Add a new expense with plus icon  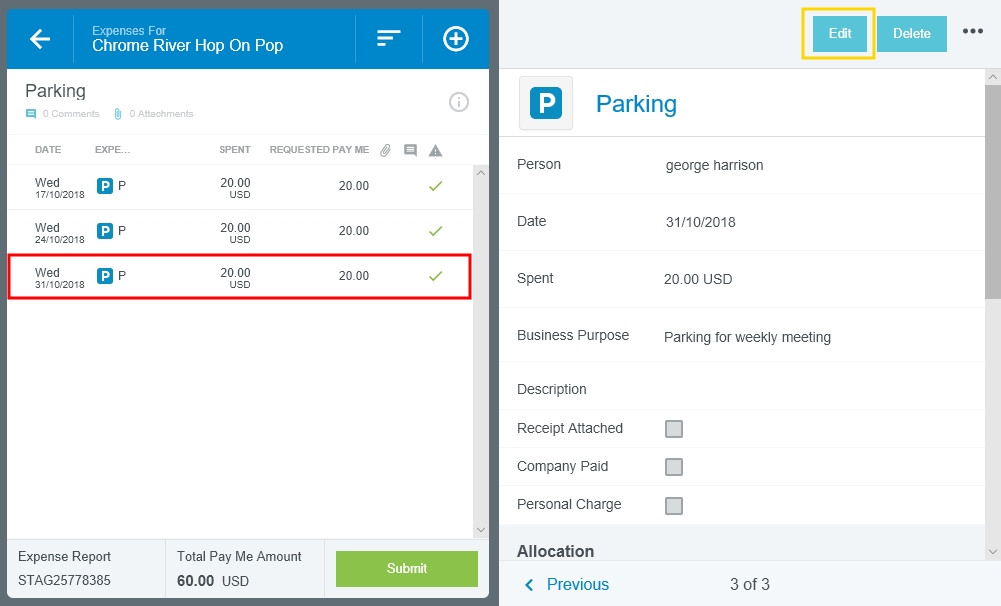(x=456, y=39)
